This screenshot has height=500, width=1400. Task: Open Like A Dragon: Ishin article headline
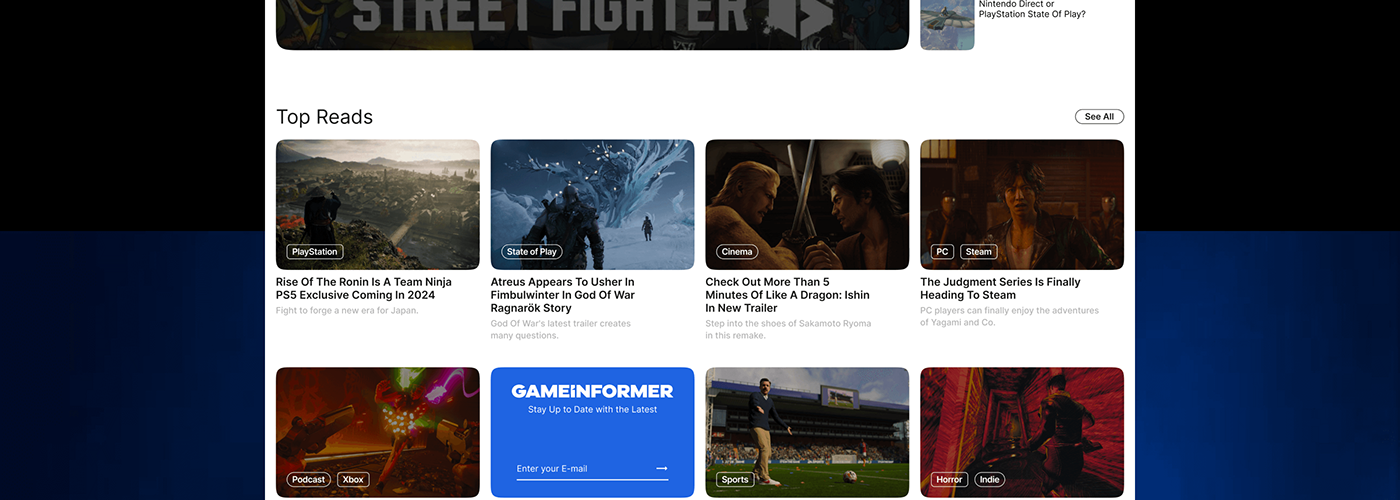pos(788,295)
